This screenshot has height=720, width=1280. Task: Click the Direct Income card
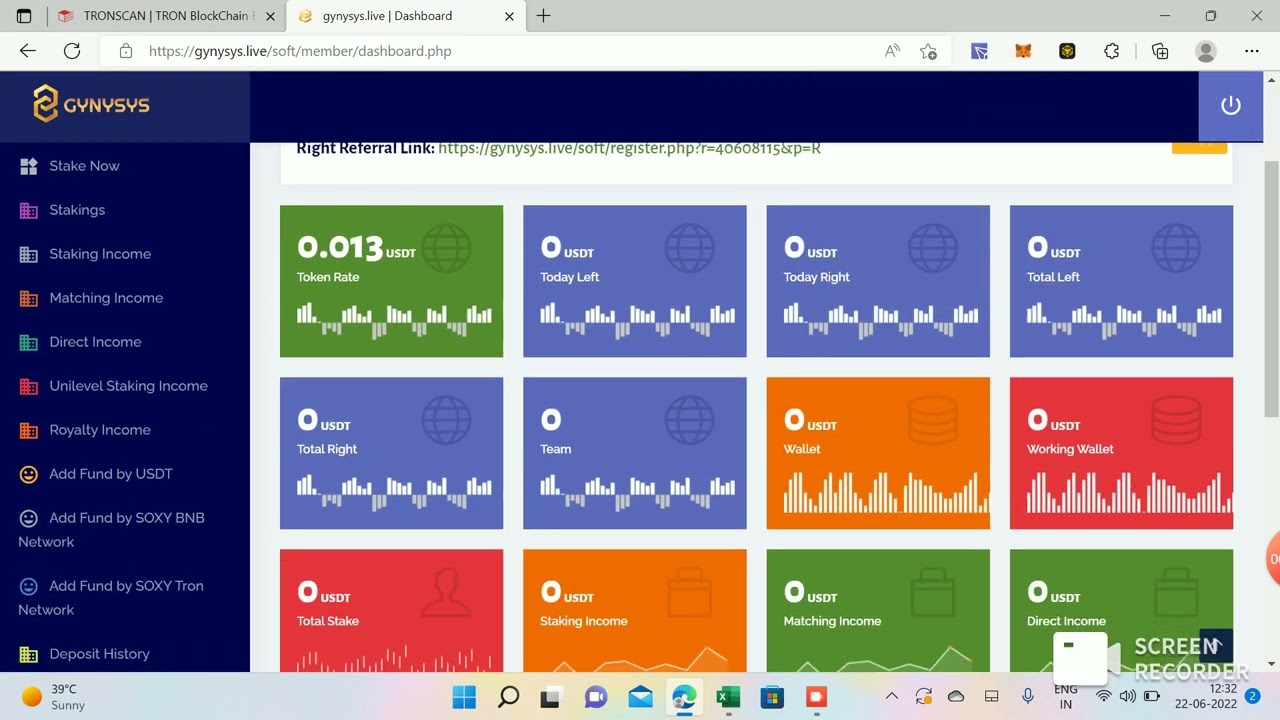[1121, 610]
